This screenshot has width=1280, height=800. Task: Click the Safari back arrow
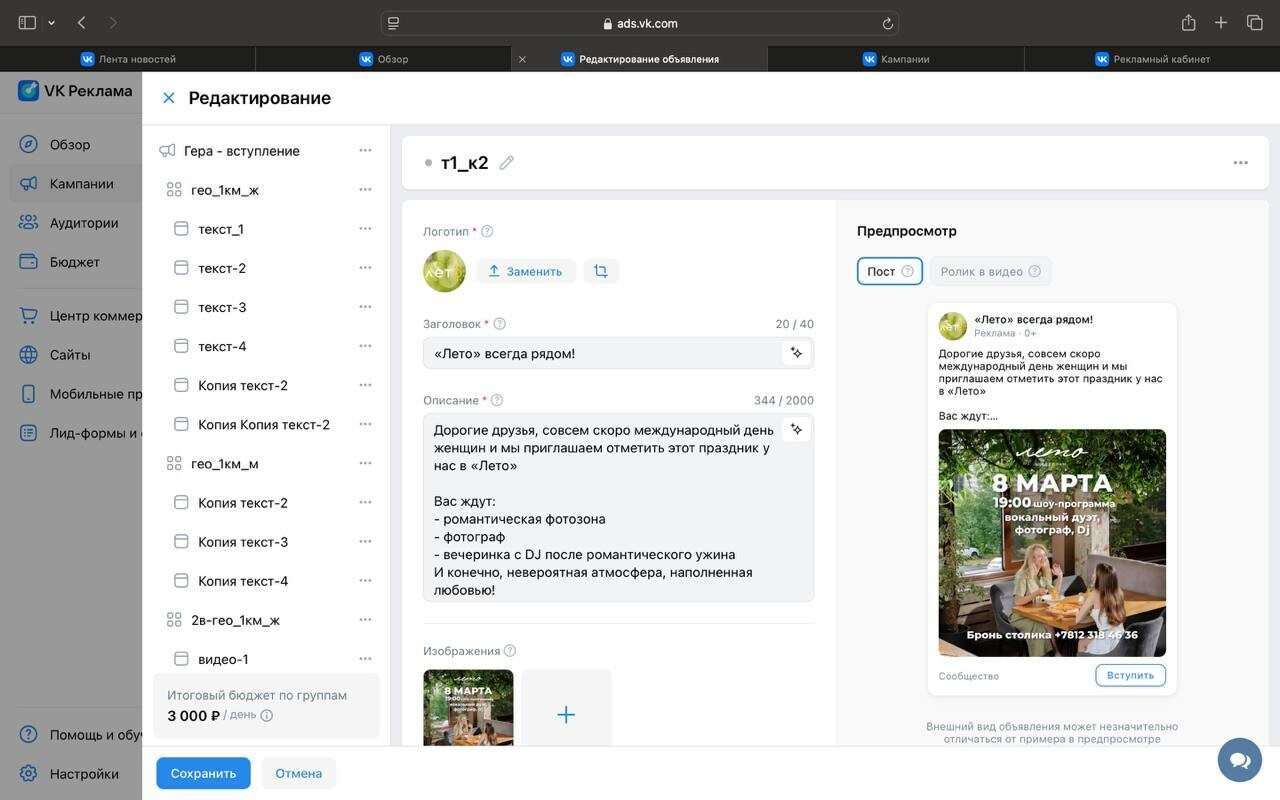click(81, 22)
